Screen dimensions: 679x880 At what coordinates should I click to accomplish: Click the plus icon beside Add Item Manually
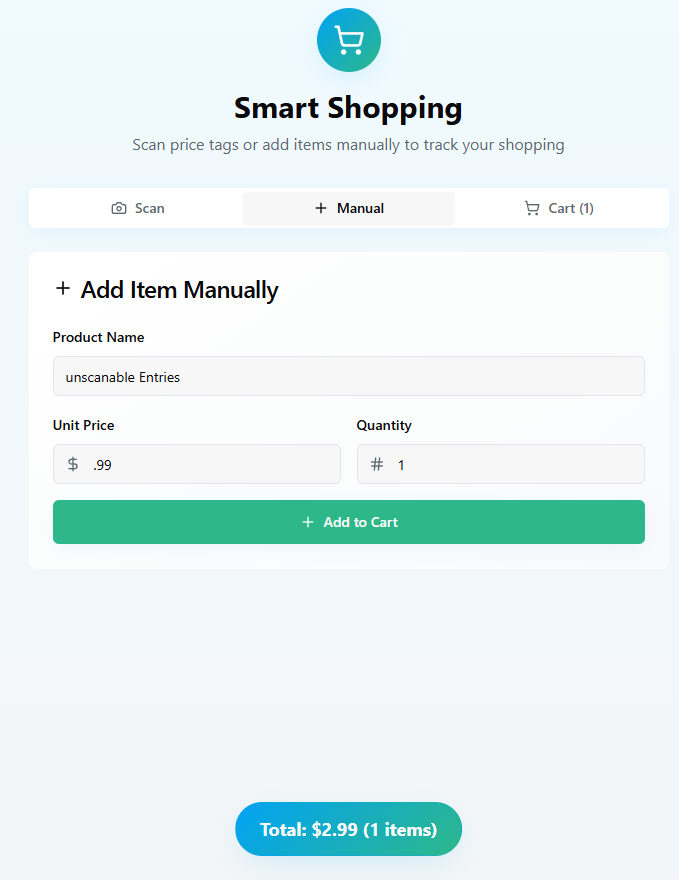pos(63,289)
